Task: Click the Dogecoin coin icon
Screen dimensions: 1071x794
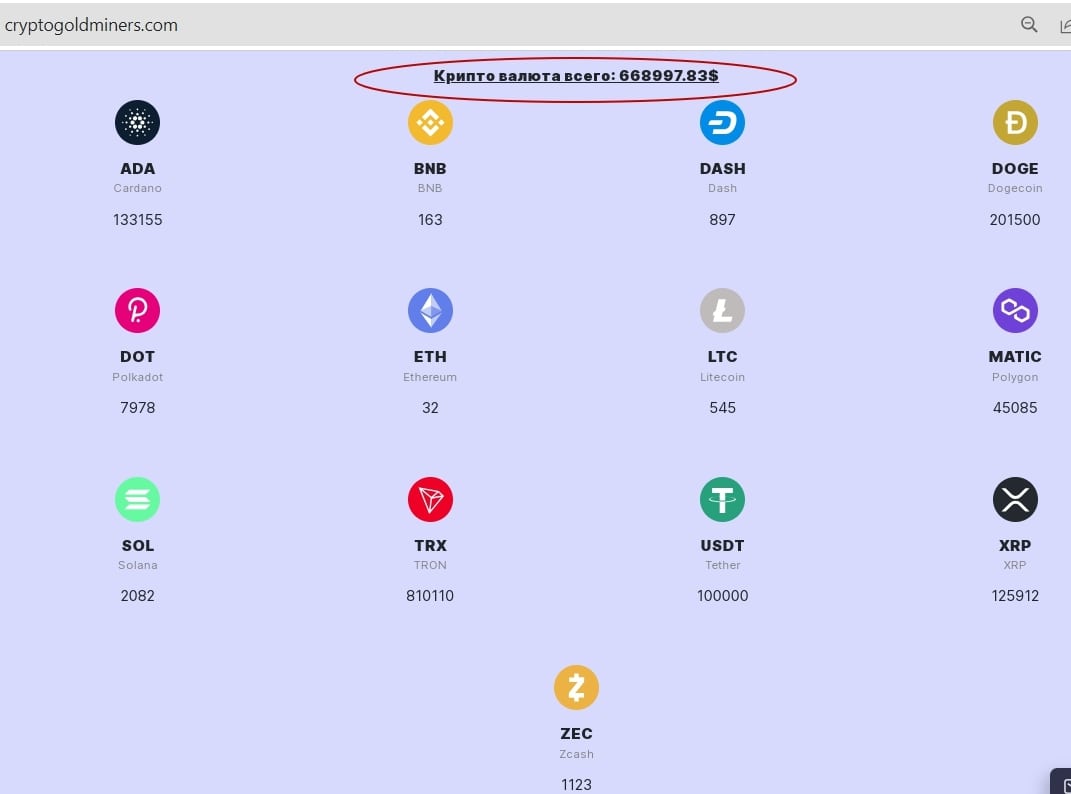Action: pos(1015,122)
